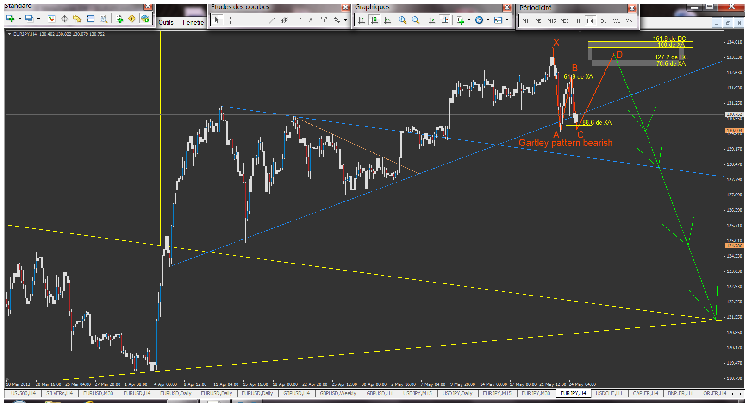Set timeframe to D1
The height and width of the screenshot is (403, 749).
[603, 21]
